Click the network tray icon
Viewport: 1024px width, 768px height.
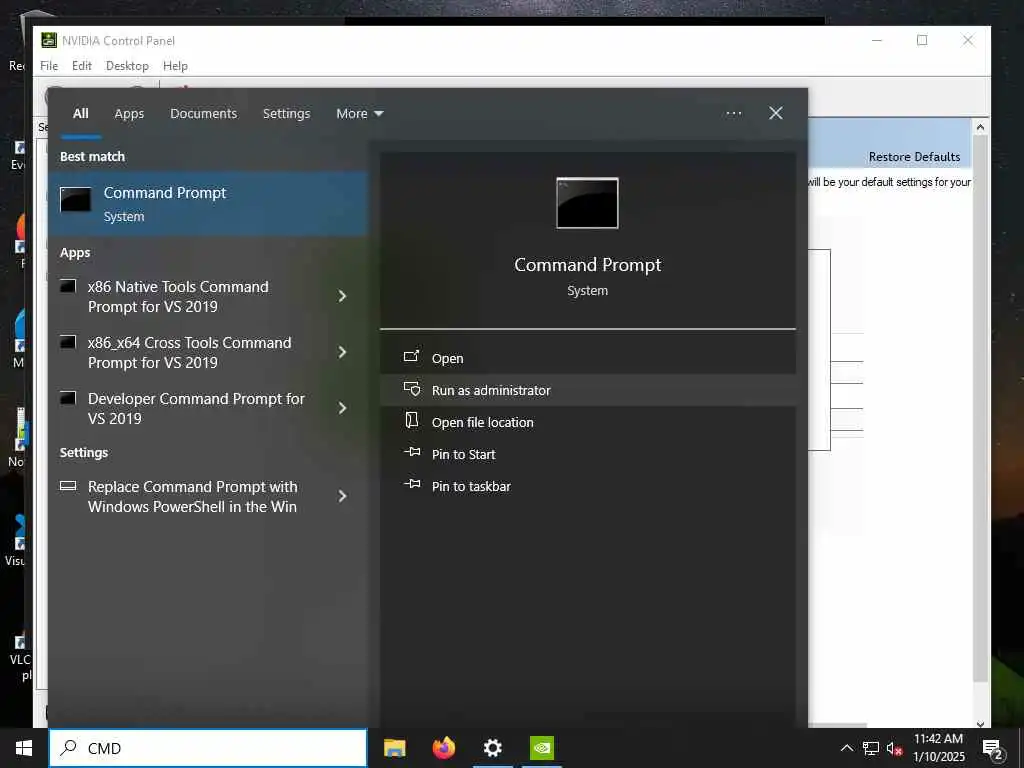point(871,748)
